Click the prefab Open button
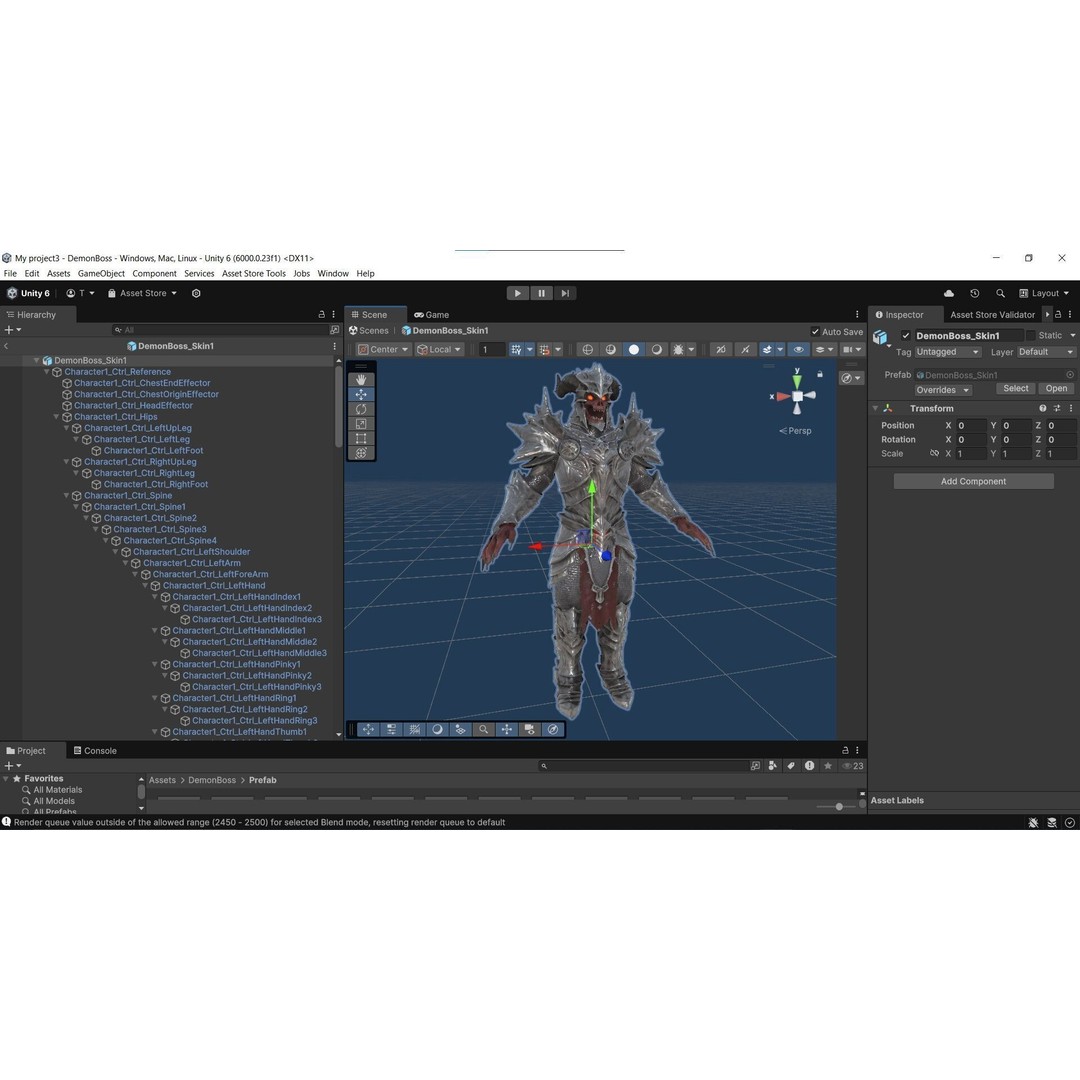 [x=1056, y=389]
